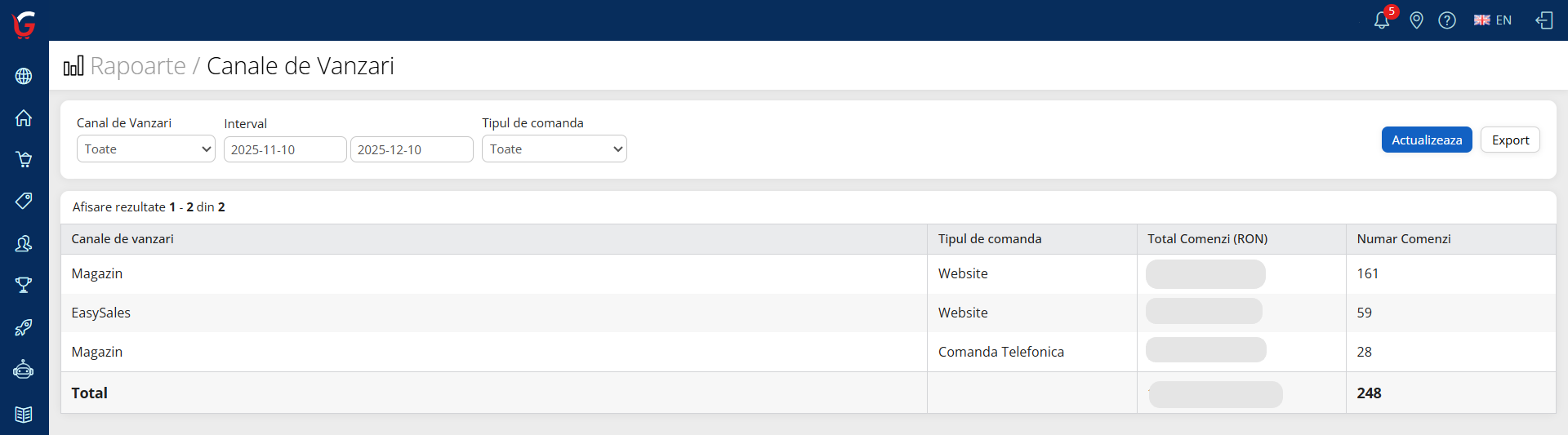Click the Export button
This screenshot has height=435, width=1568.
[1510, 140]
